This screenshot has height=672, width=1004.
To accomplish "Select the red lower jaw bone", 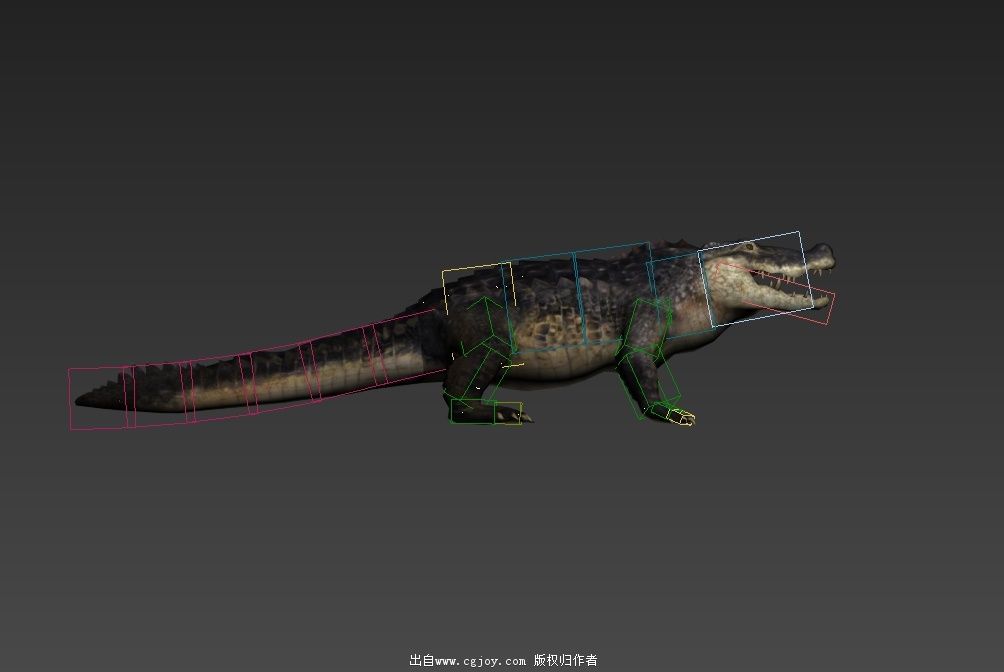I will click(x=775, y=293).
